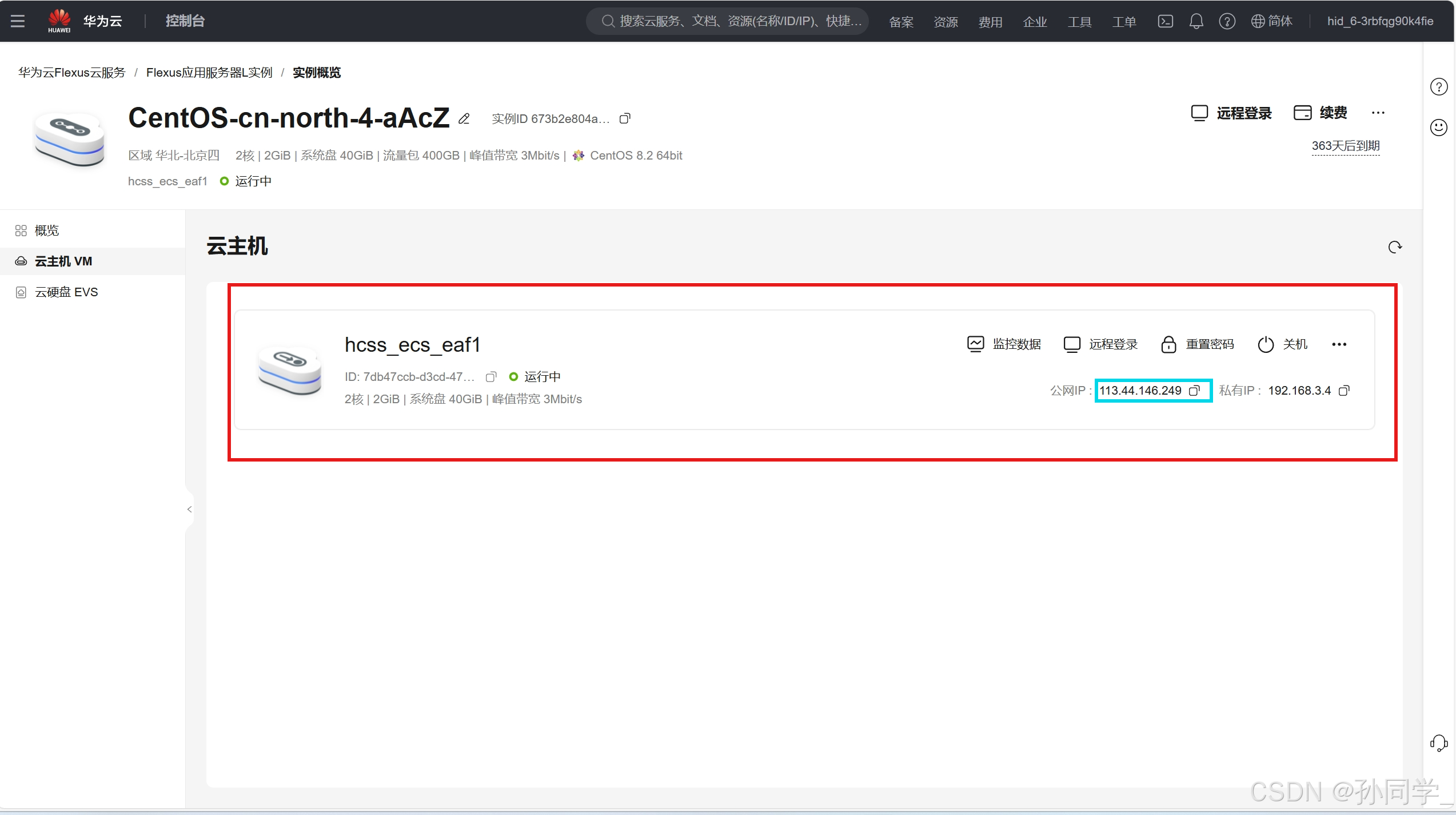
Task: Open the header more options ellipsis
Action: point(1378,113)
